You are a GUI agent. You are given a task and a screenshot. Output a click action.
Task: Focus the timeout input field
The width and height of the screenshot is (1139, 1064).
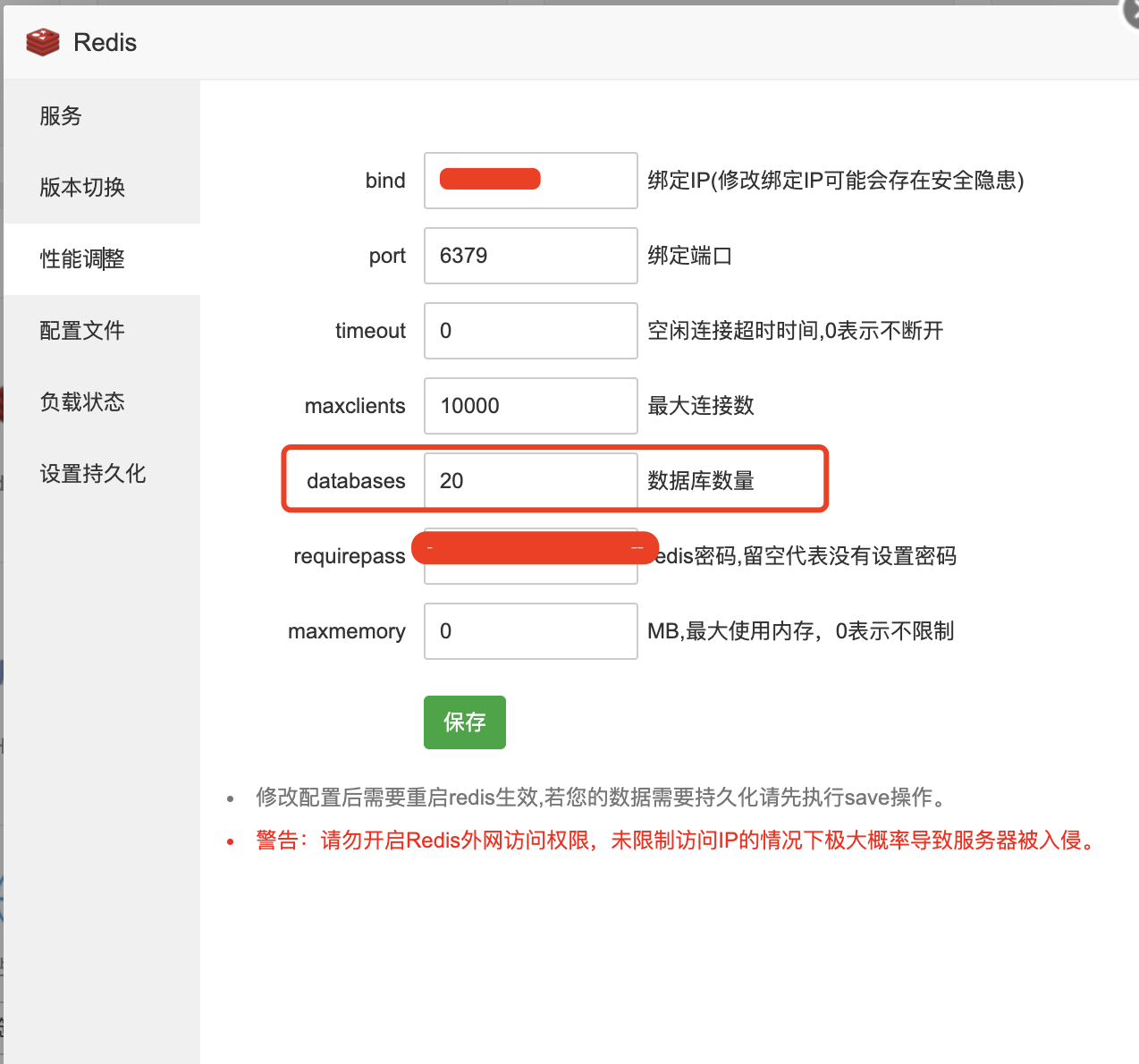(x=531, y=331)
